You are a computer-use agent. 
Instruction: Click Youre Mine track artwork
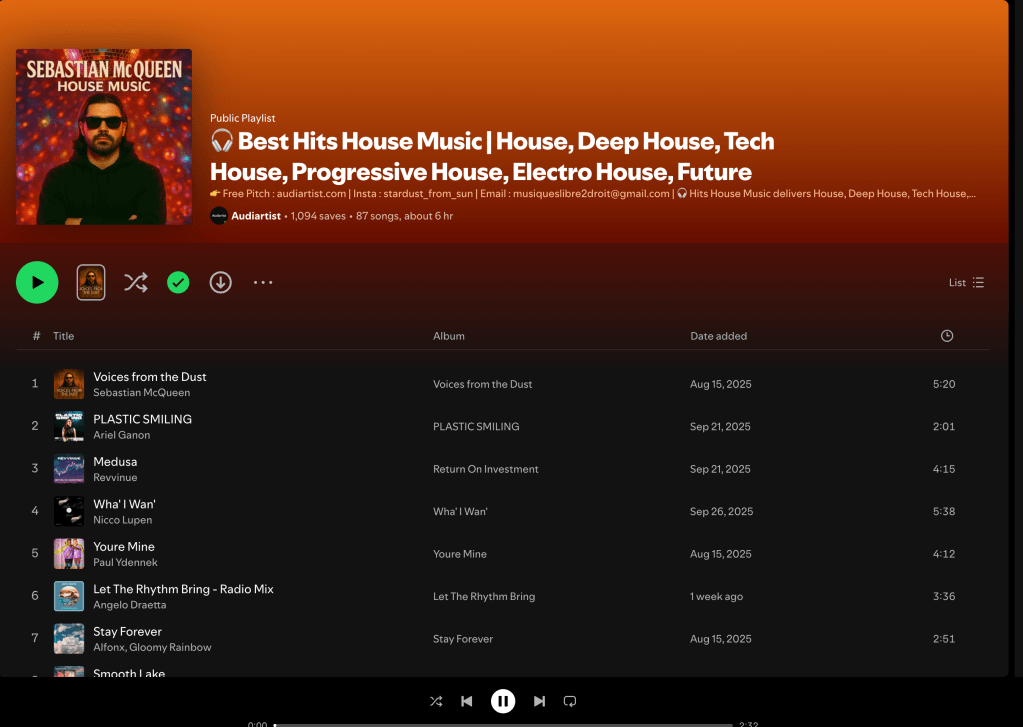69,553
